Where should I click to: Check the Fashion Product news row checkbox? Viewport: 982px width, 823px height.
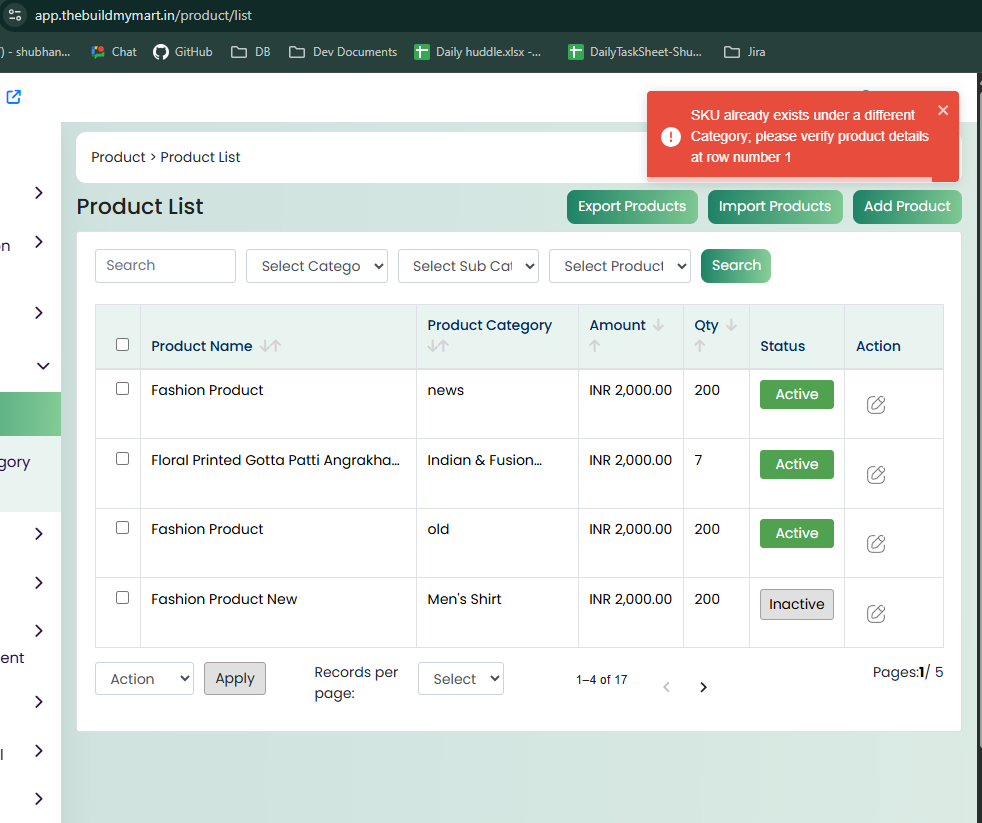pos(123,389)
